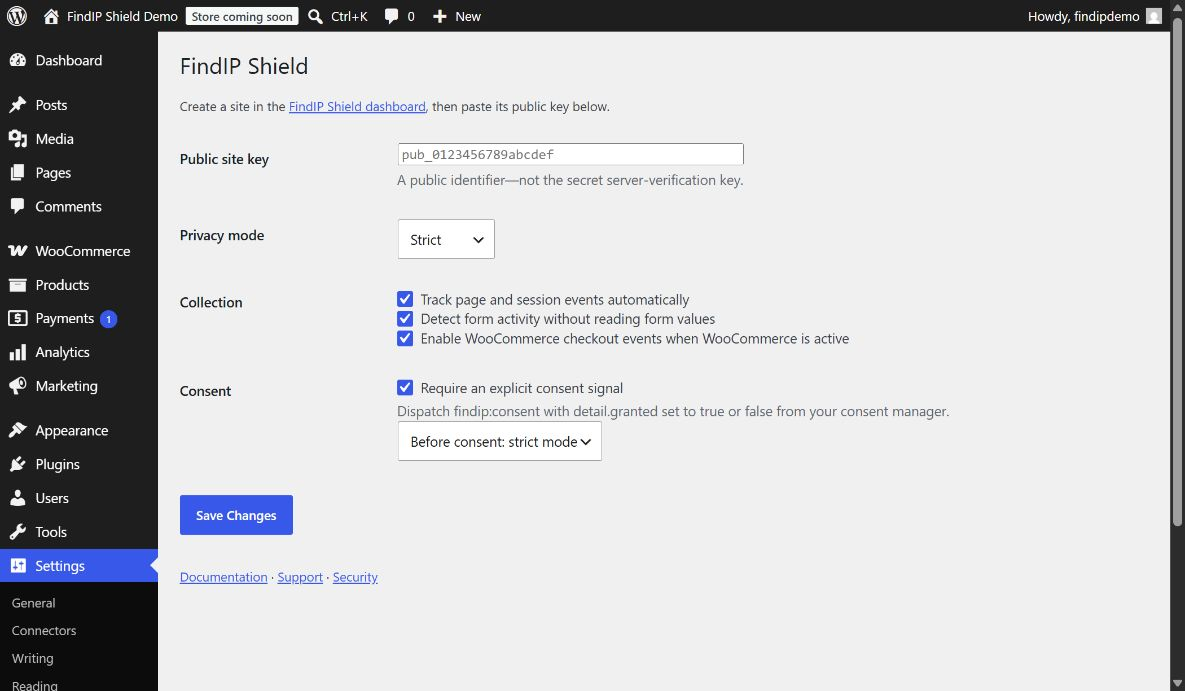Click the Pages menu label
1185x691 pixels.
[x=53, y=173]
